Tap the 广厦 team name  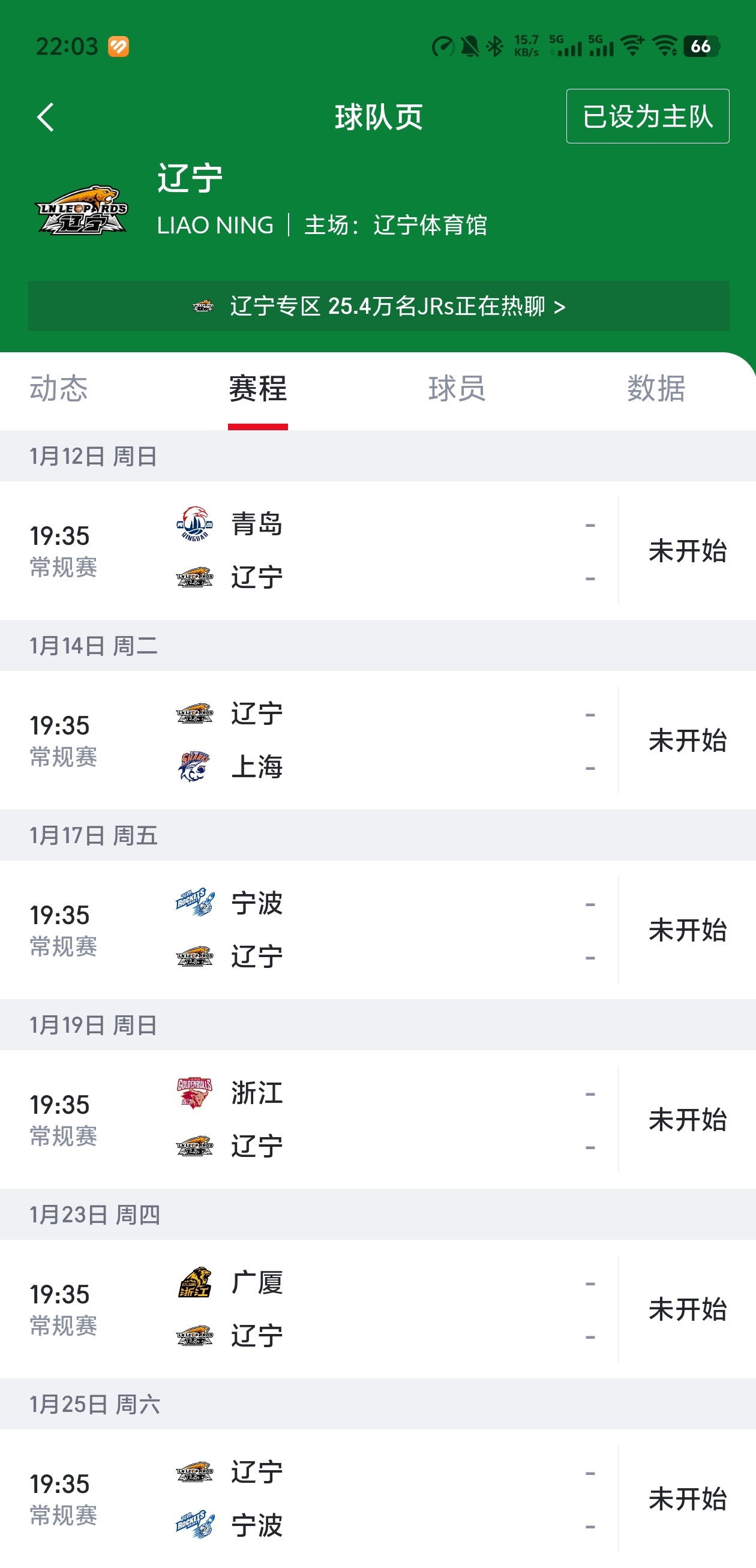tap(257, 1282)
